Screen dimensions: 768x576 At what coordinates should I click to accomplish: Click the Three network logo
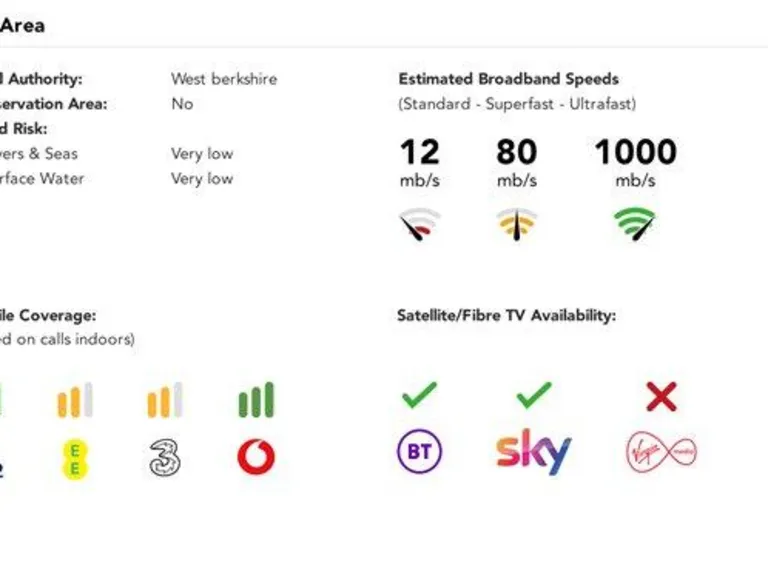[165, 457]
